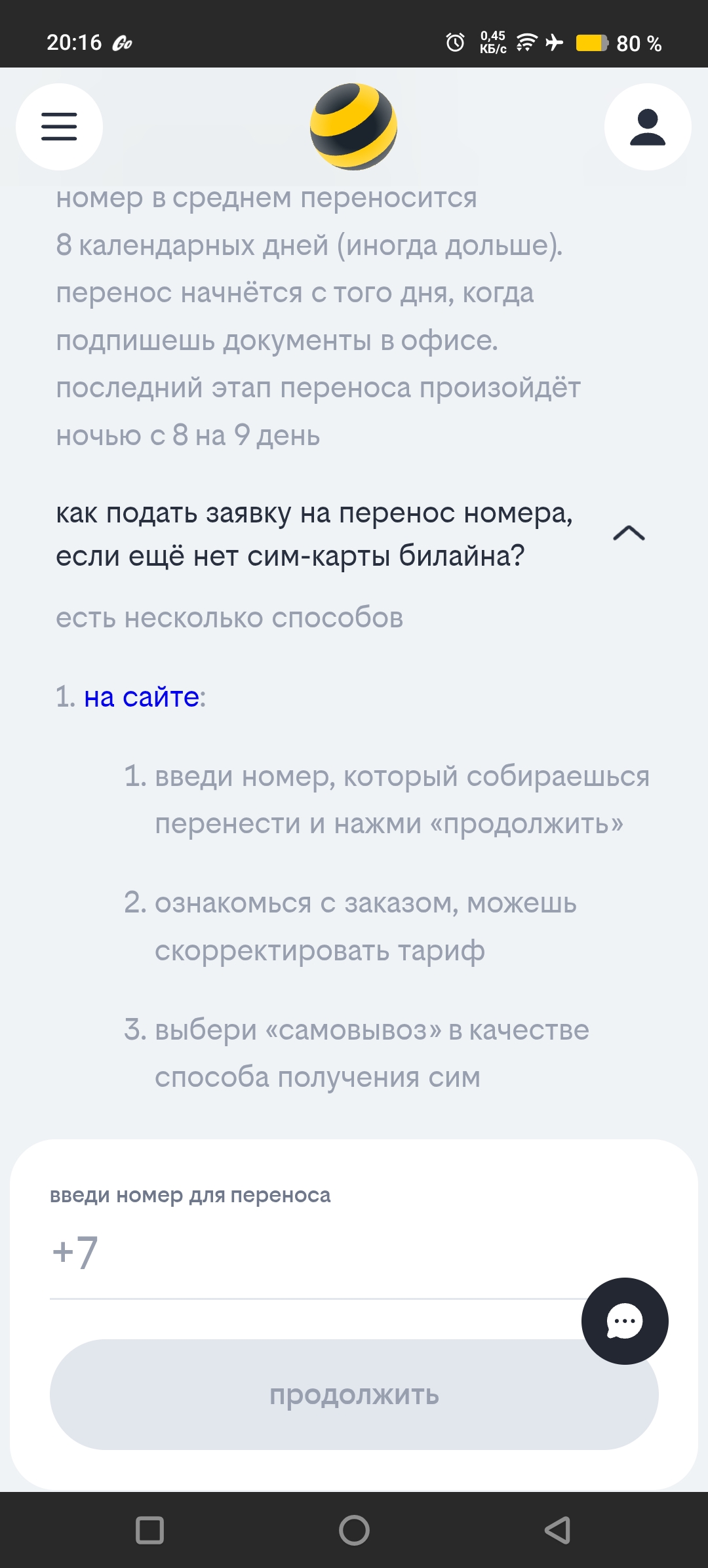
Task: Tap the 20:16 clock in status bar
Action: [74, 43]
